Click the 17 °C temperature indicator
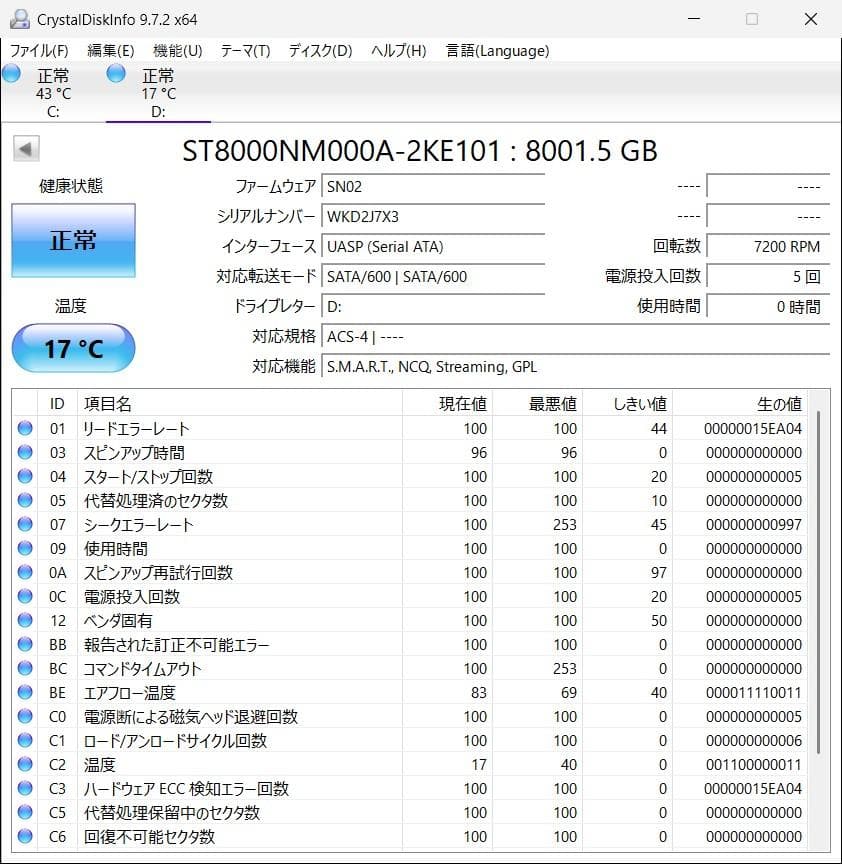The height and width of the screenshot is (864, 842). (x=72, y=348)
